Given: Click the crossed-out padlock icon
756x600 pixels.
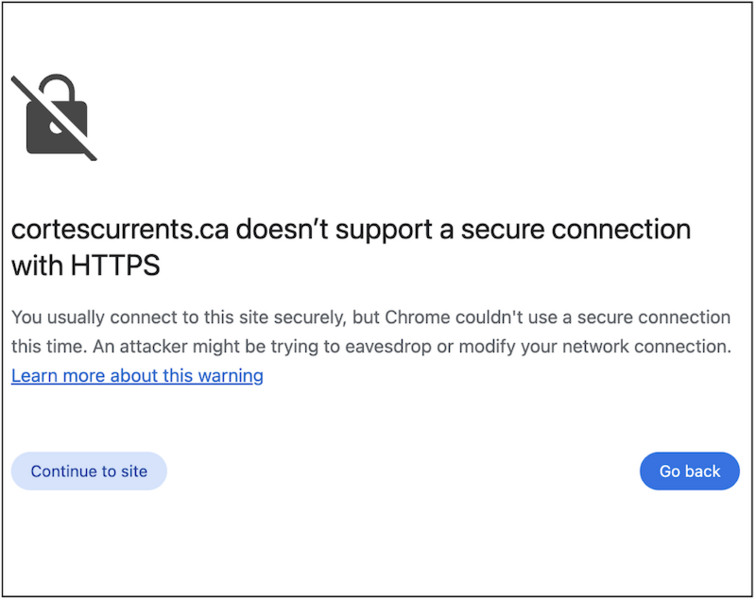Looking at the screenshot, I should pos(55,117).
